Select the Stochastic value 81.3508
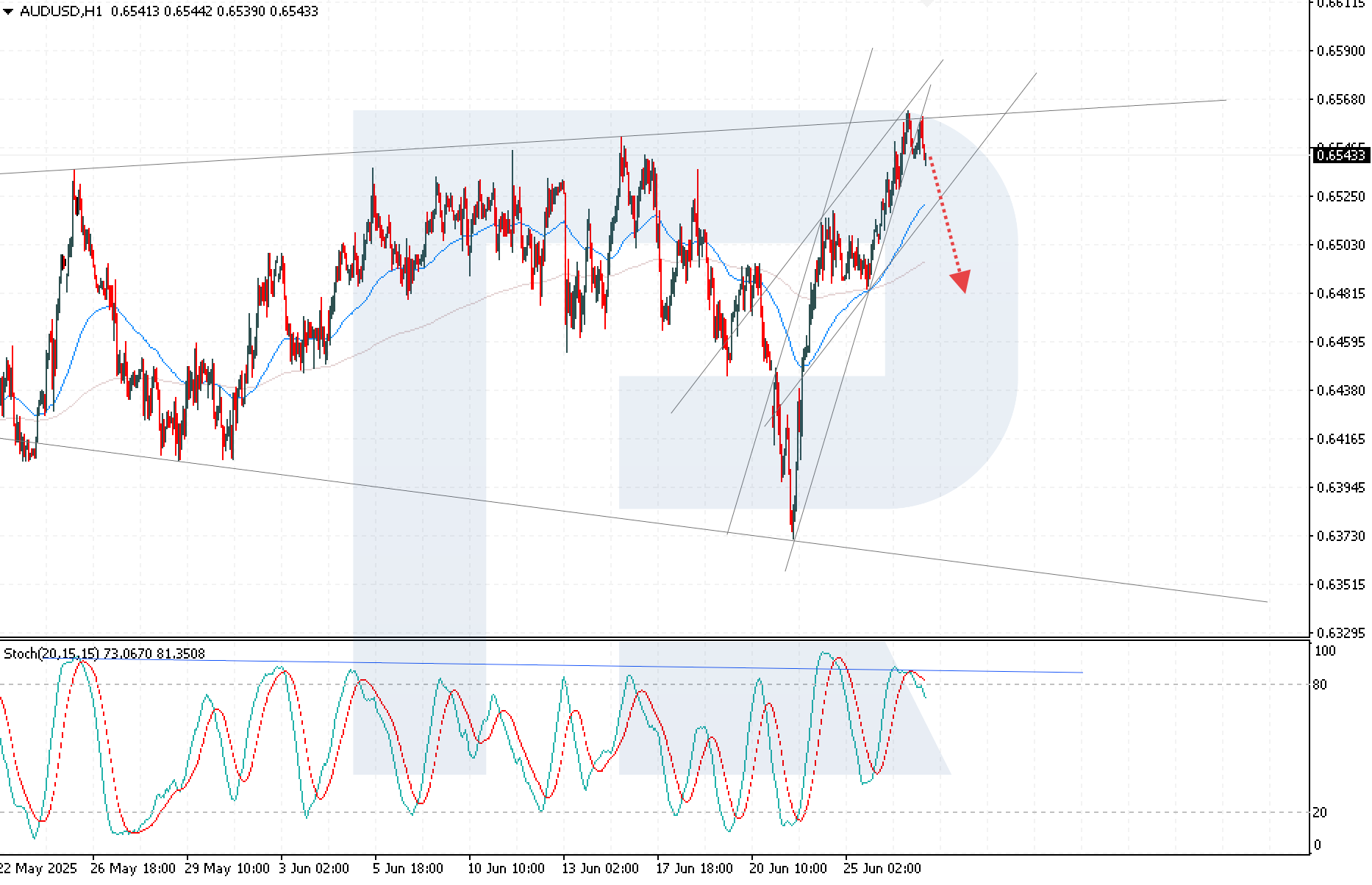Screen dimensions: 1372x885 coord(181,653)
